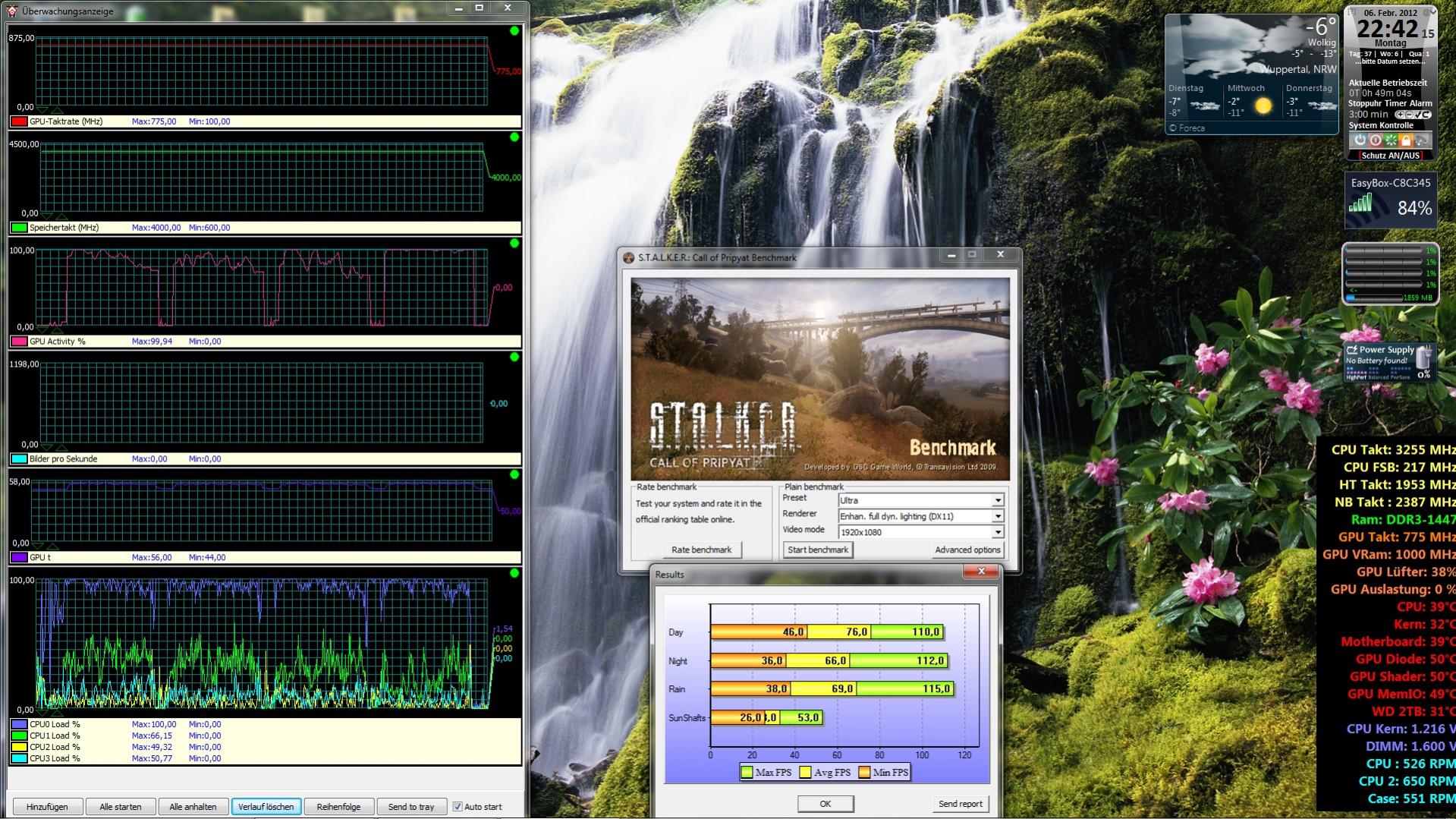Select the CPU0 Load % legend row
This screenshot has width=1456, height=819.
coord(266,724)
